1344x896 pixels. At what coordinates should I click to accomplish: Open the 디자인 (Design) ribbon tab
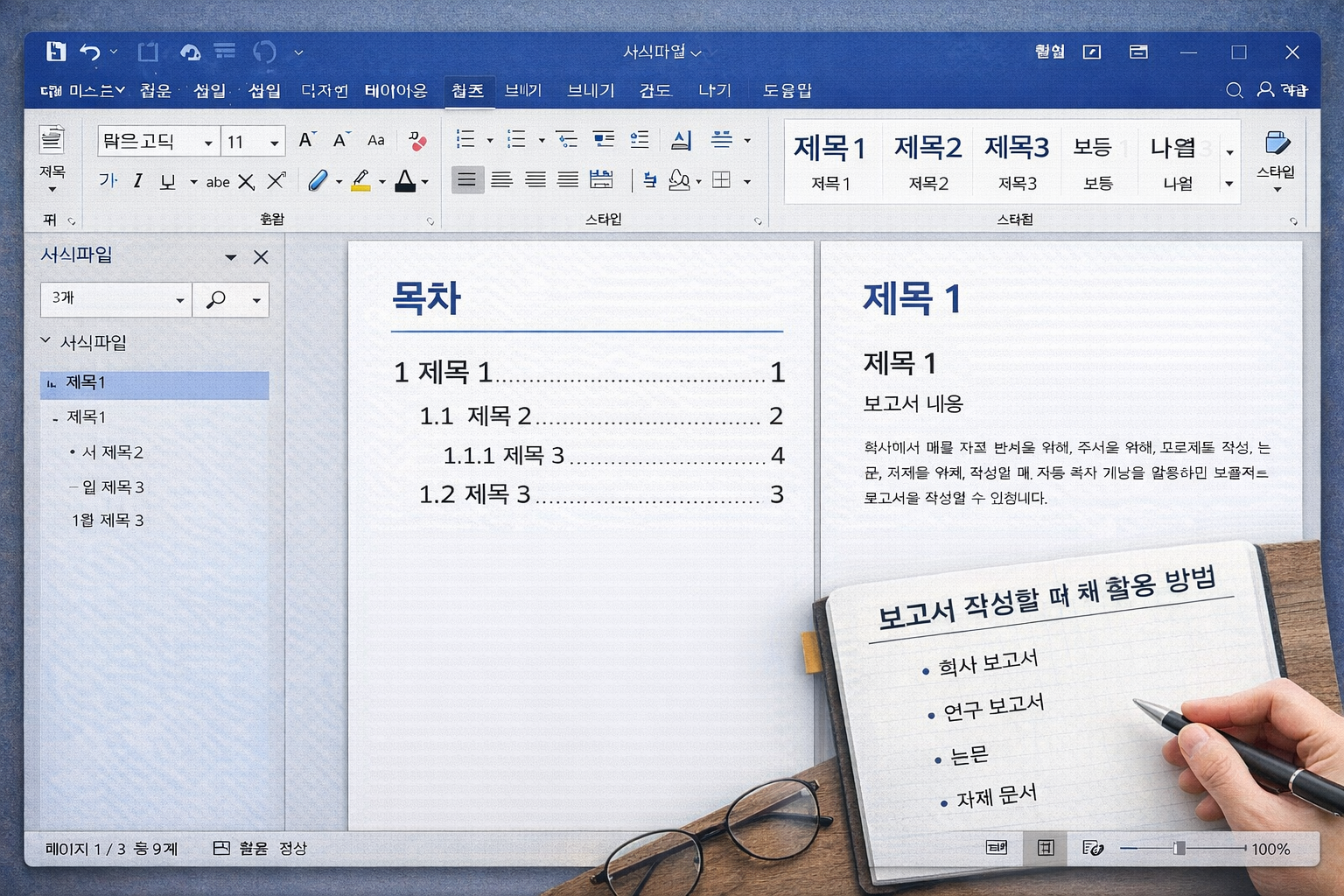click(325, 90)
